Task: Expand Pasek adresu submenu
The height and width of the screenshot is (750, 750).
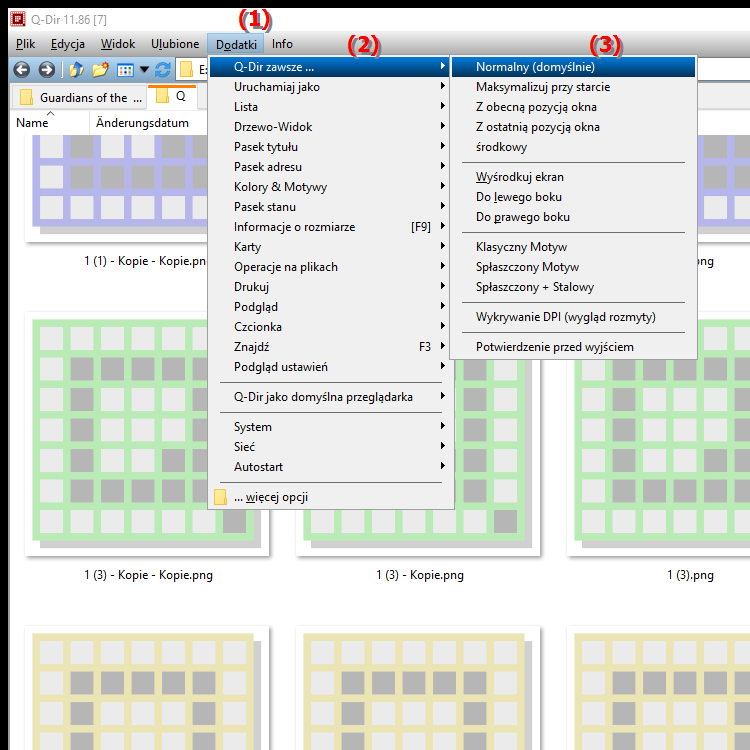Action: 329,167
